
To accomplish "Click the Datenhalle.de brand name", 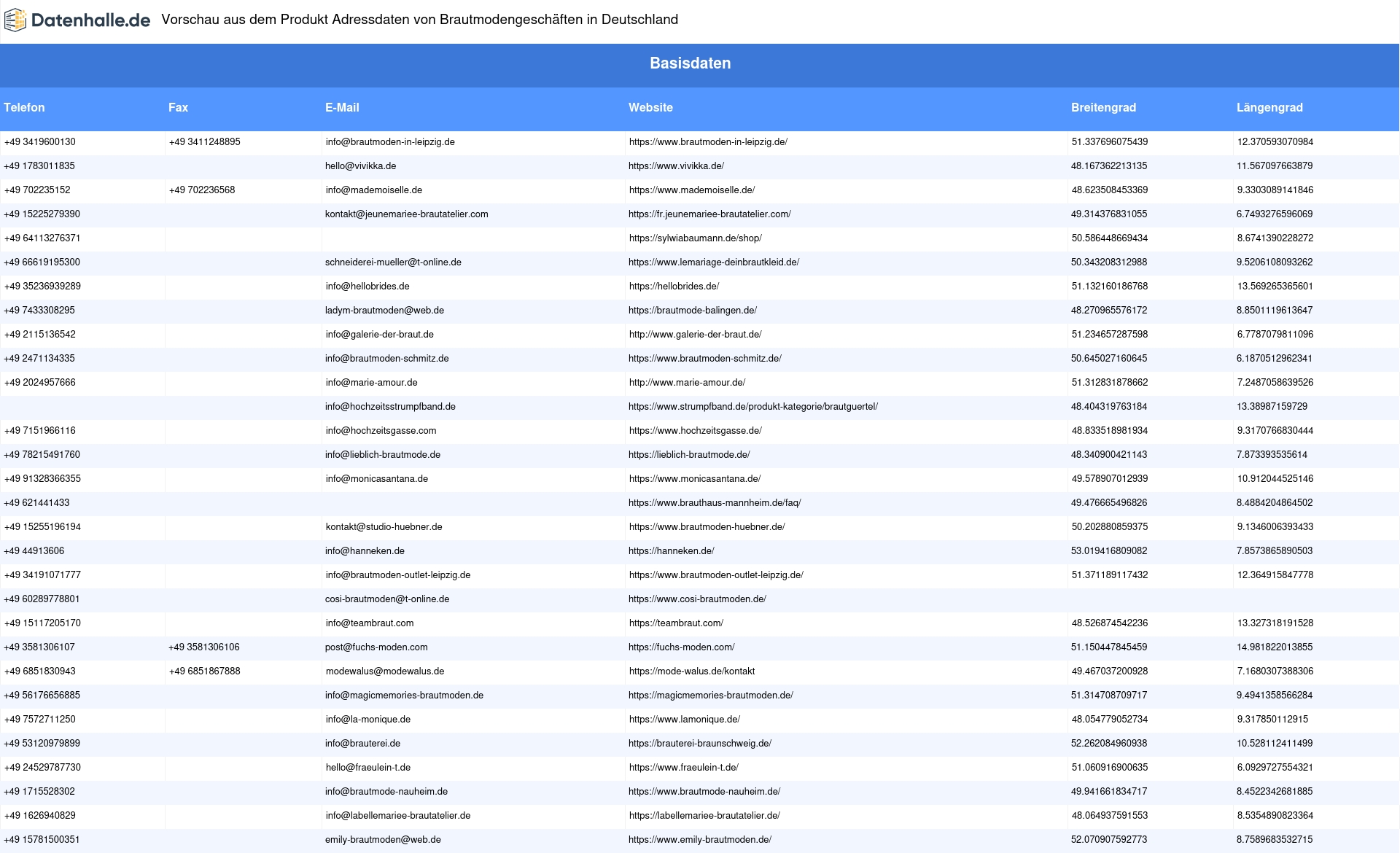I will click(x=91, y=20).
